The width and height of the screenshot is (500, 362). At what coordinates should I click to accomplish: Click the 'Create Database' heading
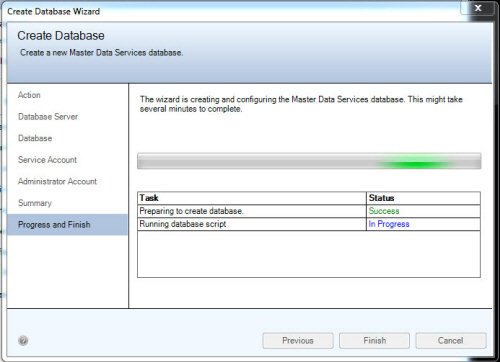(61, 36)
